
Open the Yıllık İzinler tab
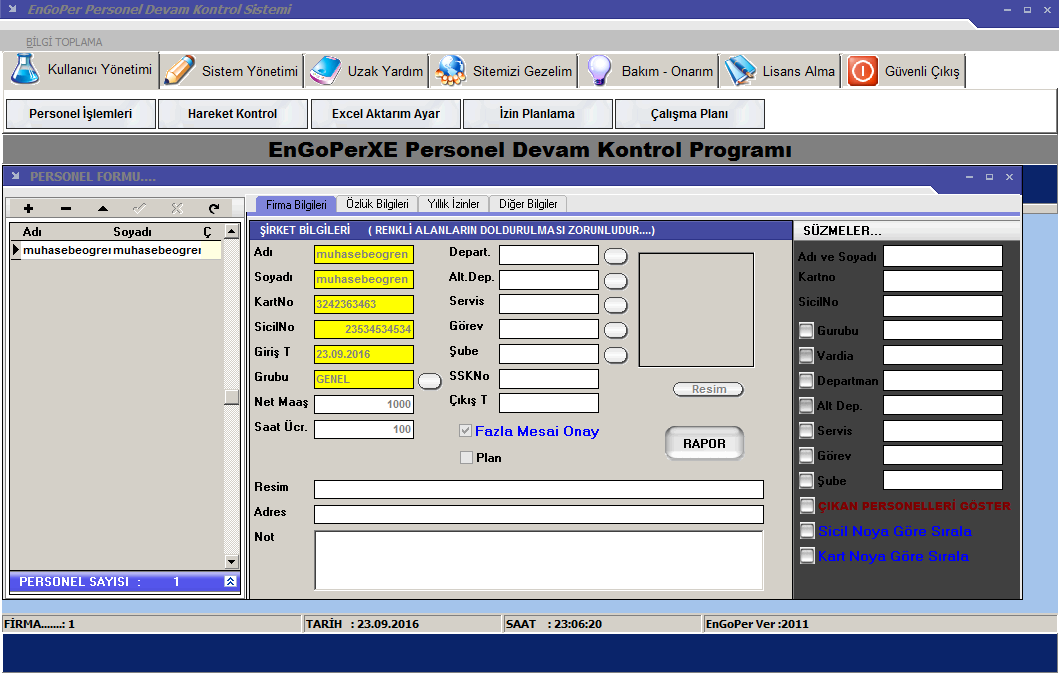click(453, 204)
